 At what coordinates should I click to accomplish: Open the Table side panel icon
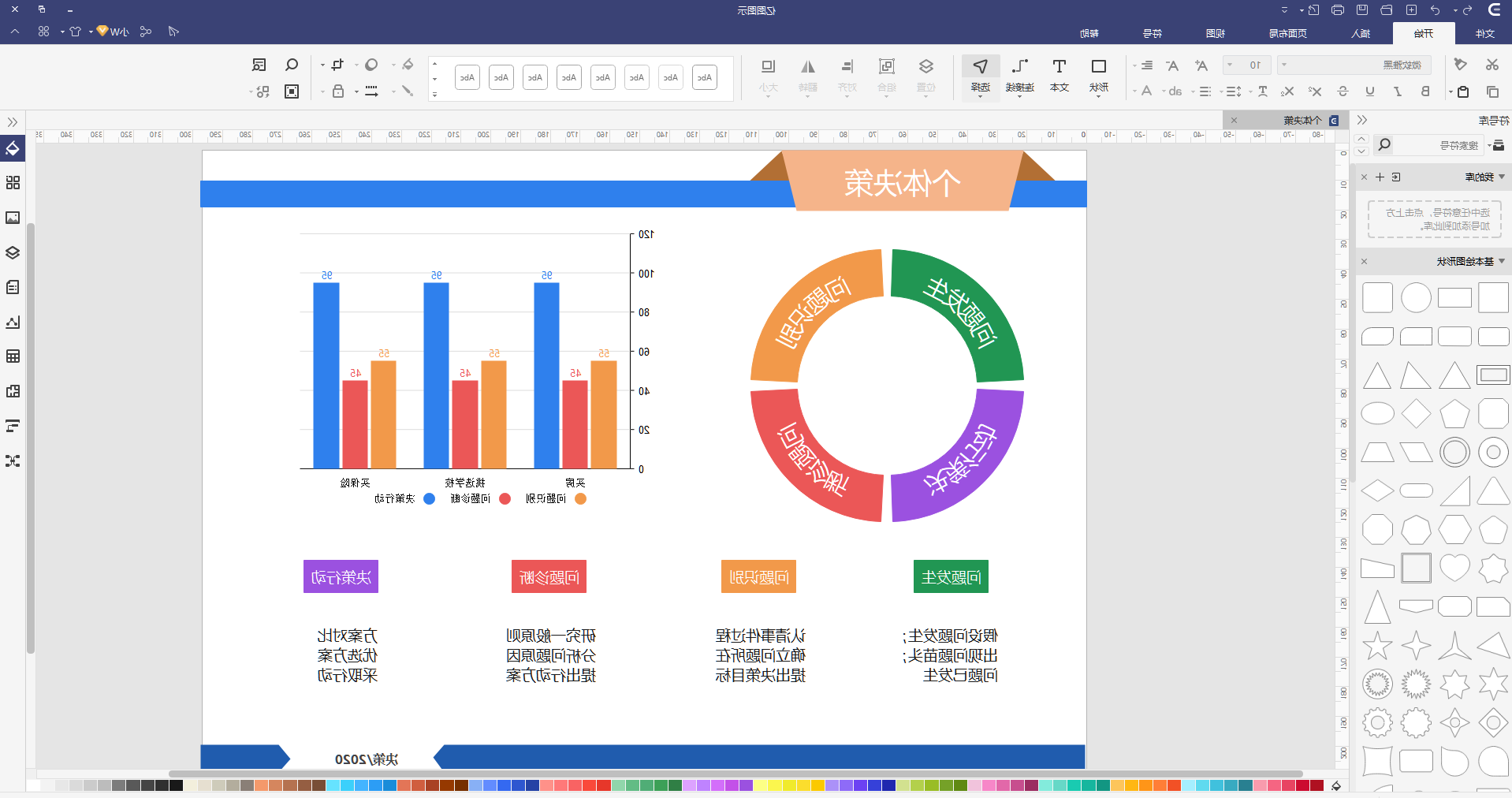(13, 356)
